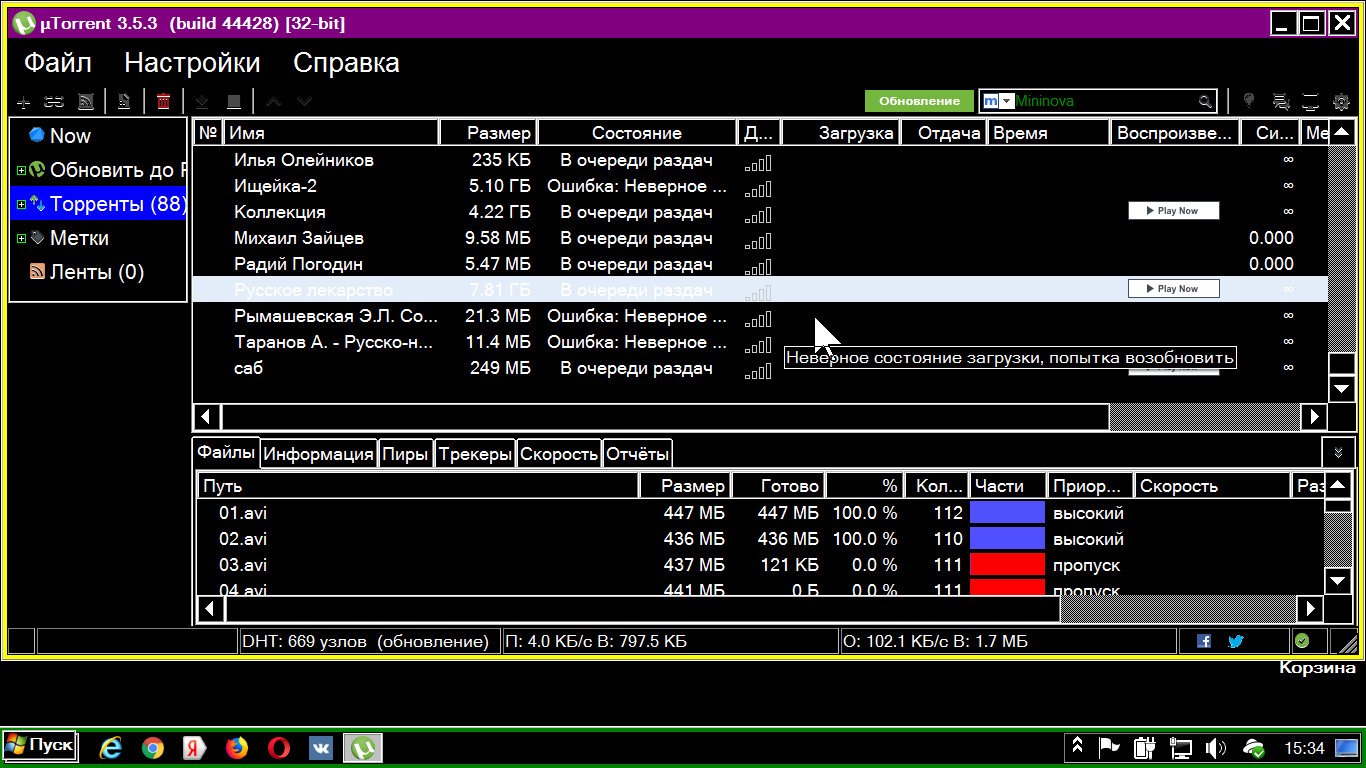Click the blue pieces bar of 01.avi
Image resolution: width=1366 pixels, height=768 pixels.
click(1008, 513)
